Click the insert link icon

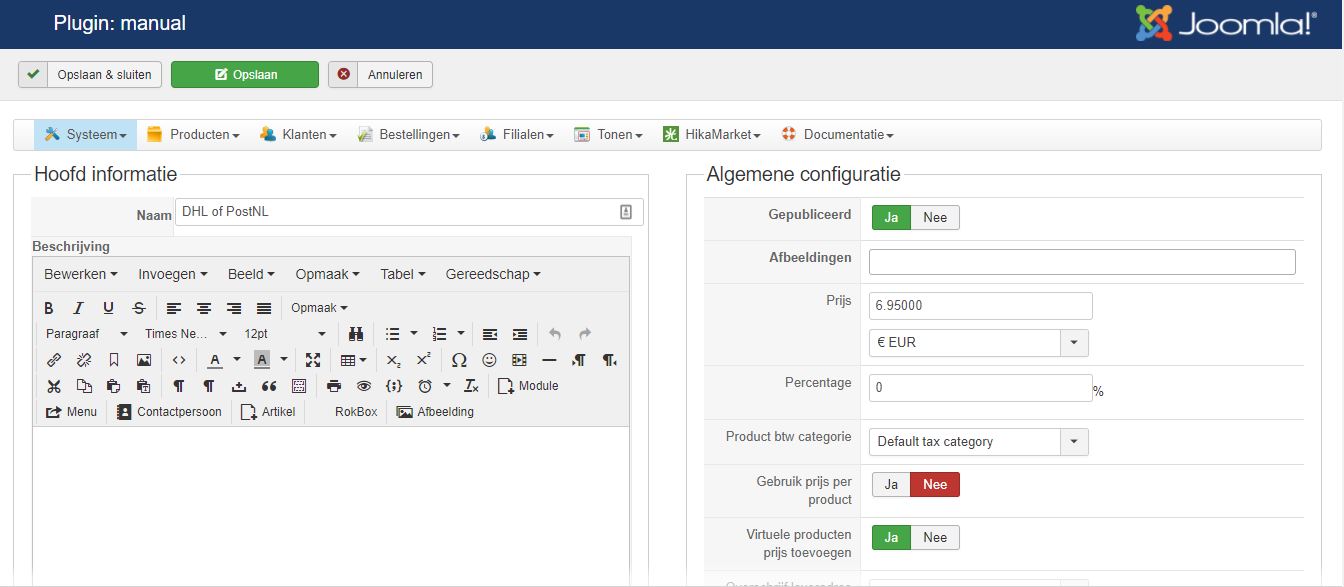(54, 360)
